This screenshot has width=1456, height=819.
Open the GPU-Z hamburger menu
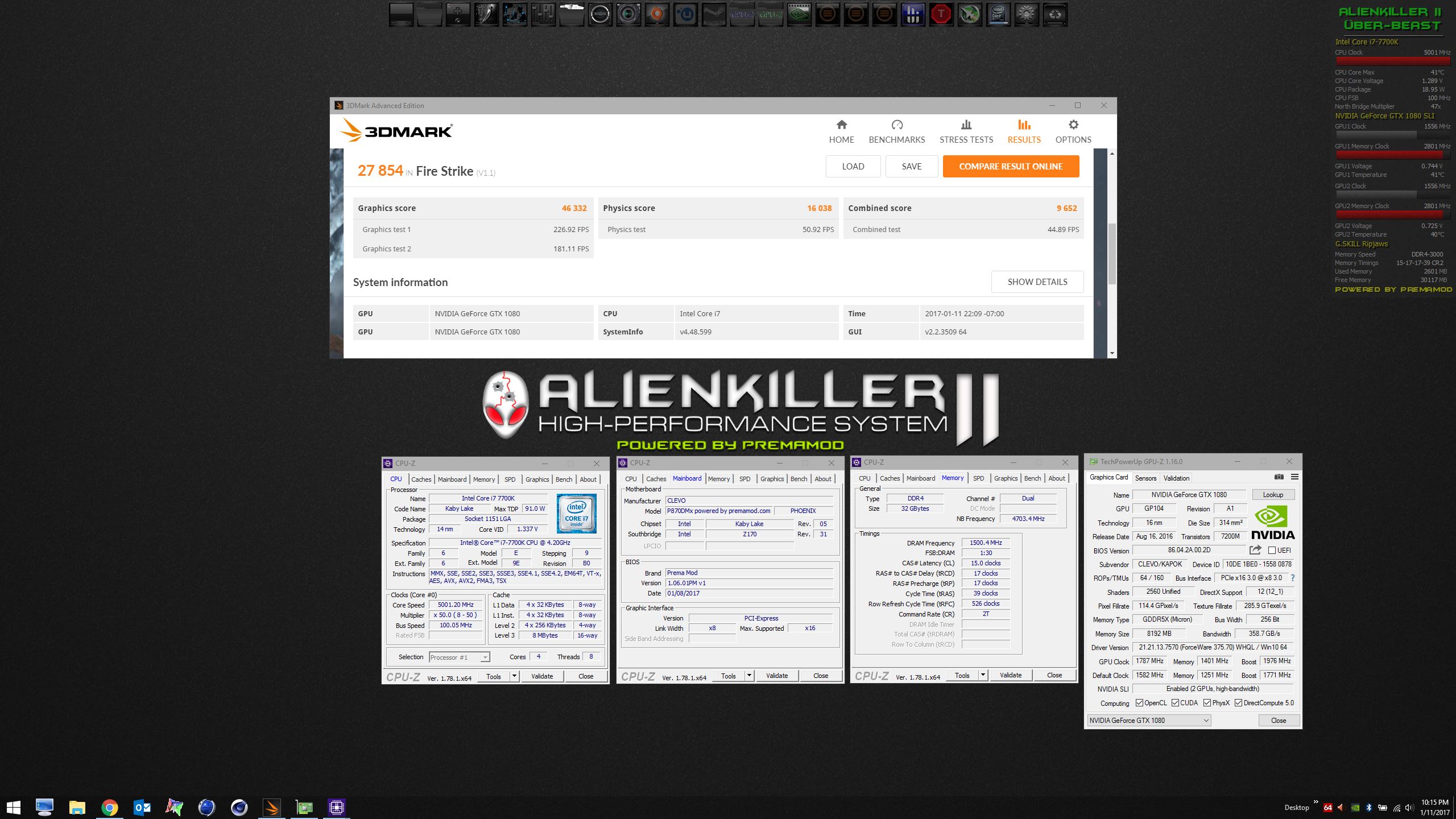point(1294,477)
